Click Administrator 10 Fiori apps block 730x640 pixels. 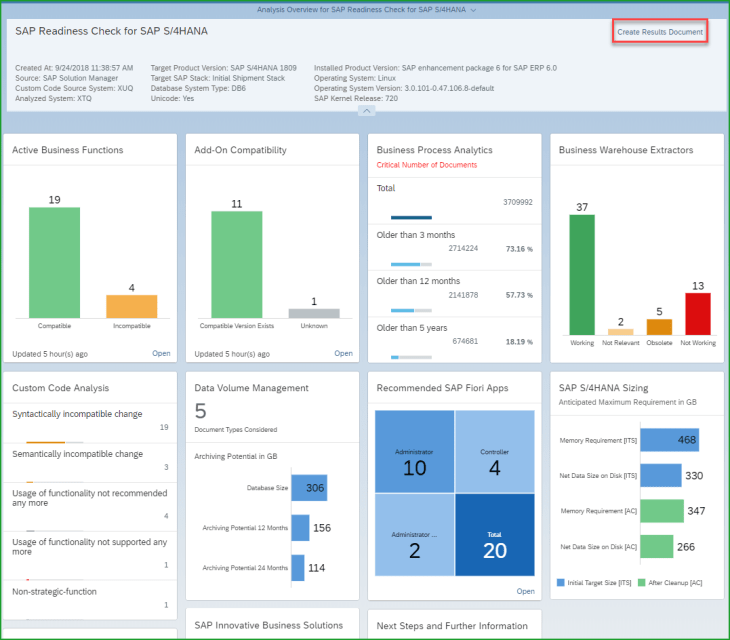414,451
